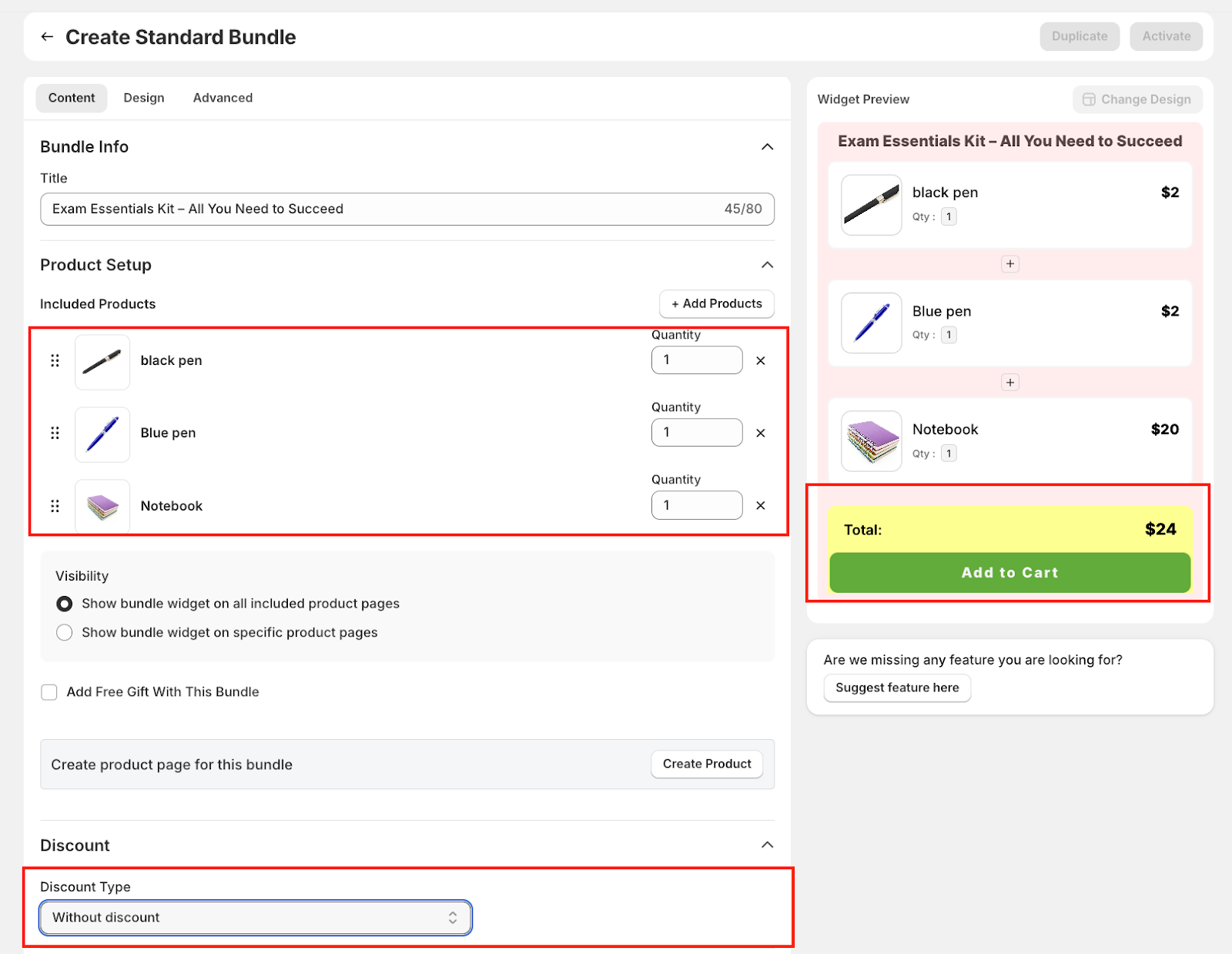Switch to the Design tab
Viewport: 1232px width, 954px height.
[144, 98]
